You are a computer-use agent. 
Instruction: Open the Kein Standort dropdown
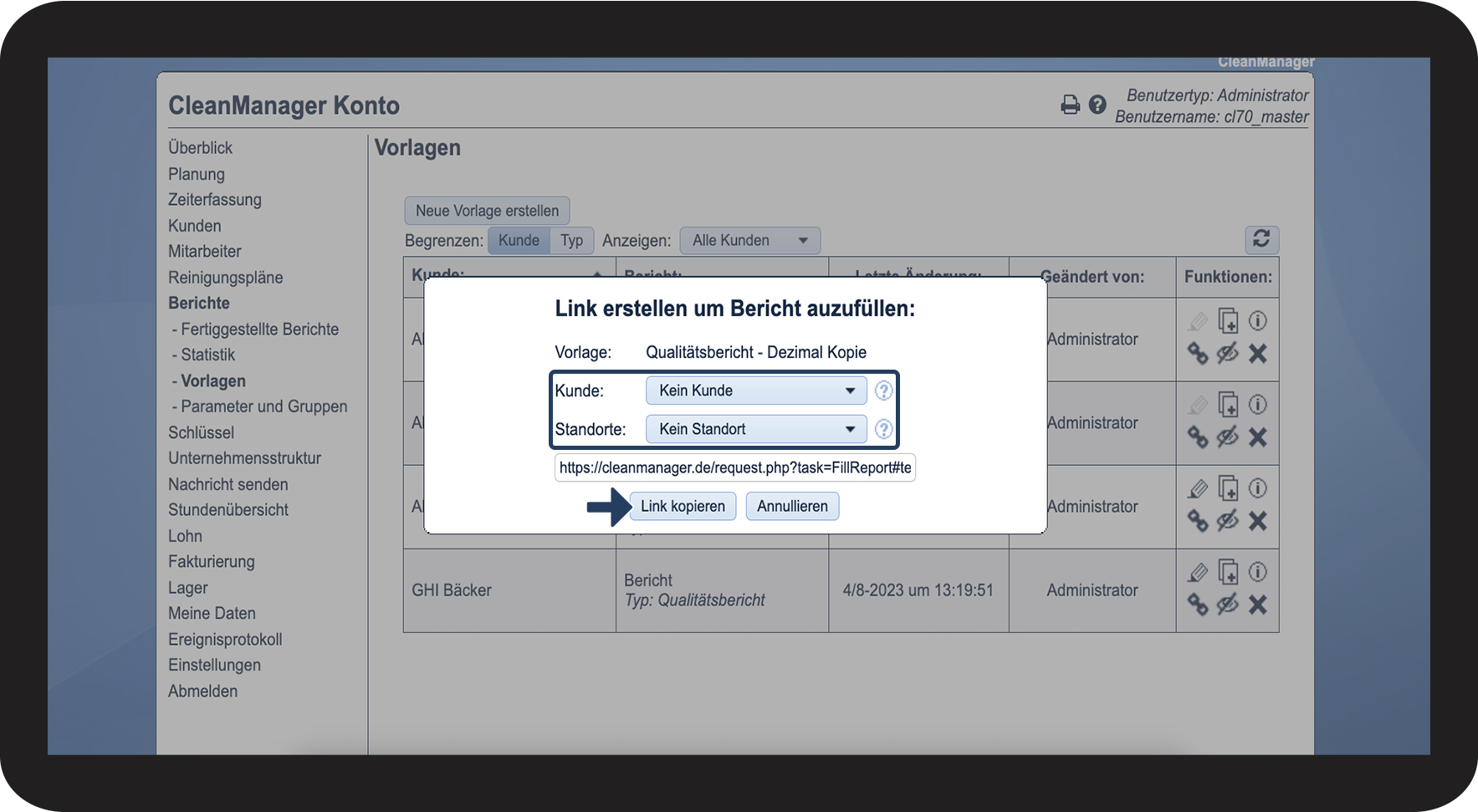click(x=756, y=429)
